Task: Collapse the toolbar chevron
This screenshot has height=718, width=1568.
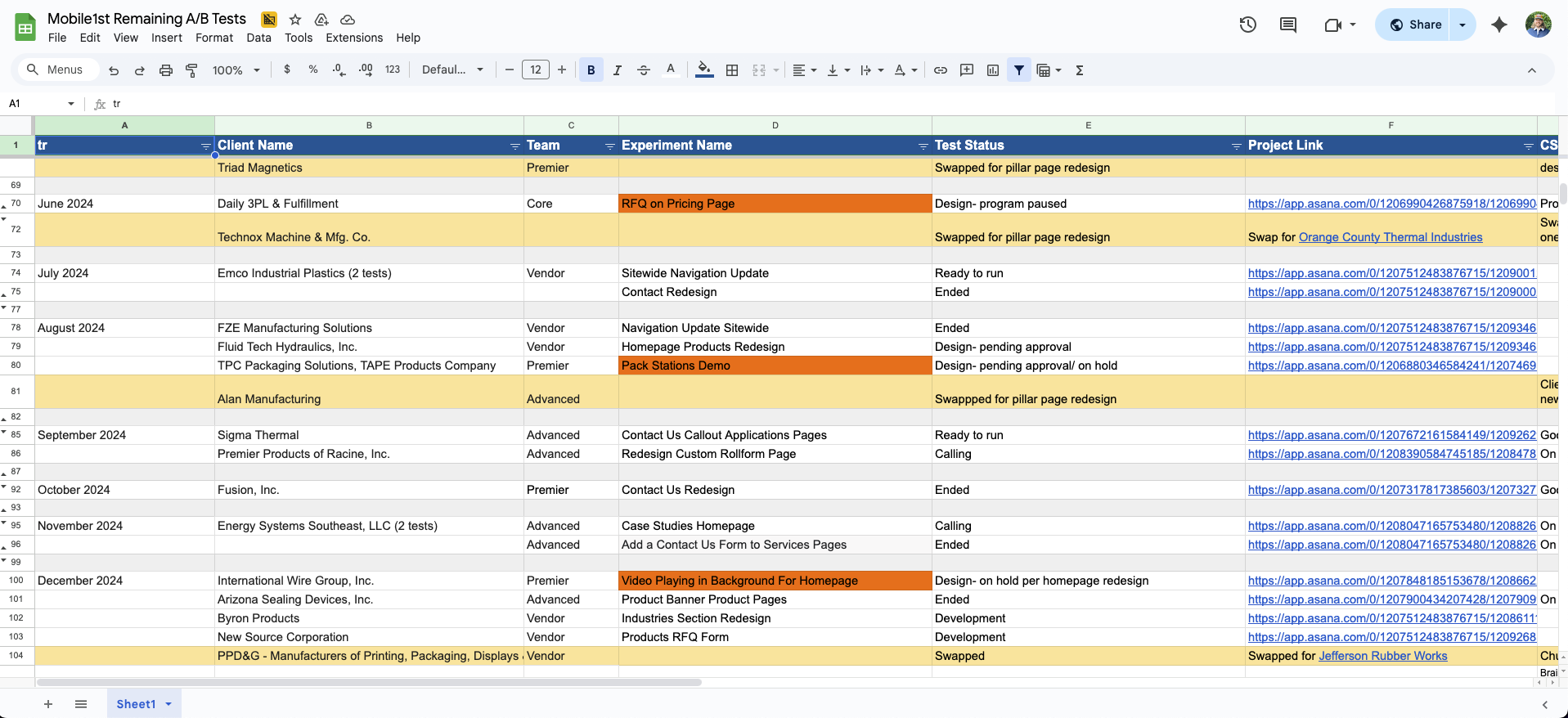Action: pos(1532,70)
